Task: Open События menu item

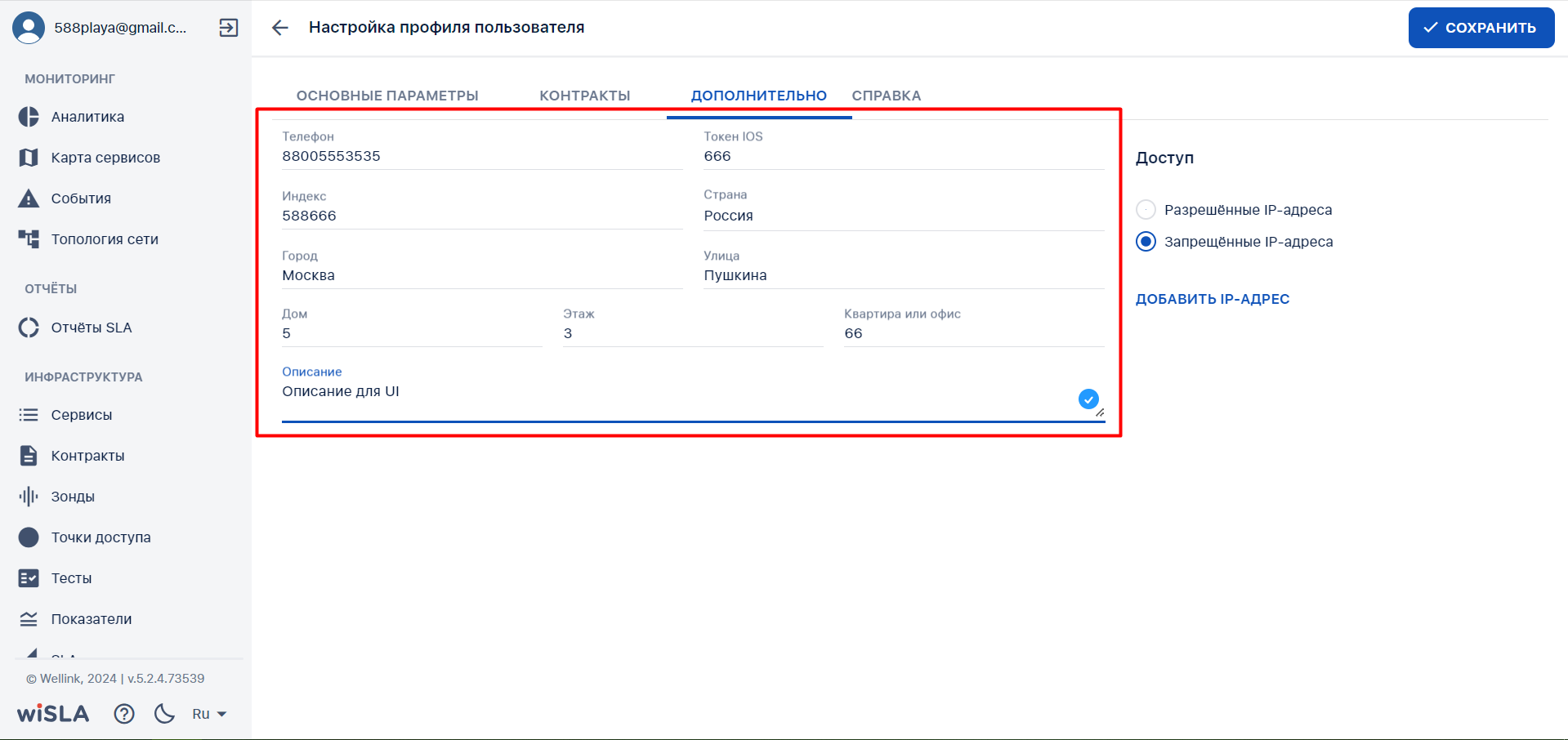Action: 81,198
